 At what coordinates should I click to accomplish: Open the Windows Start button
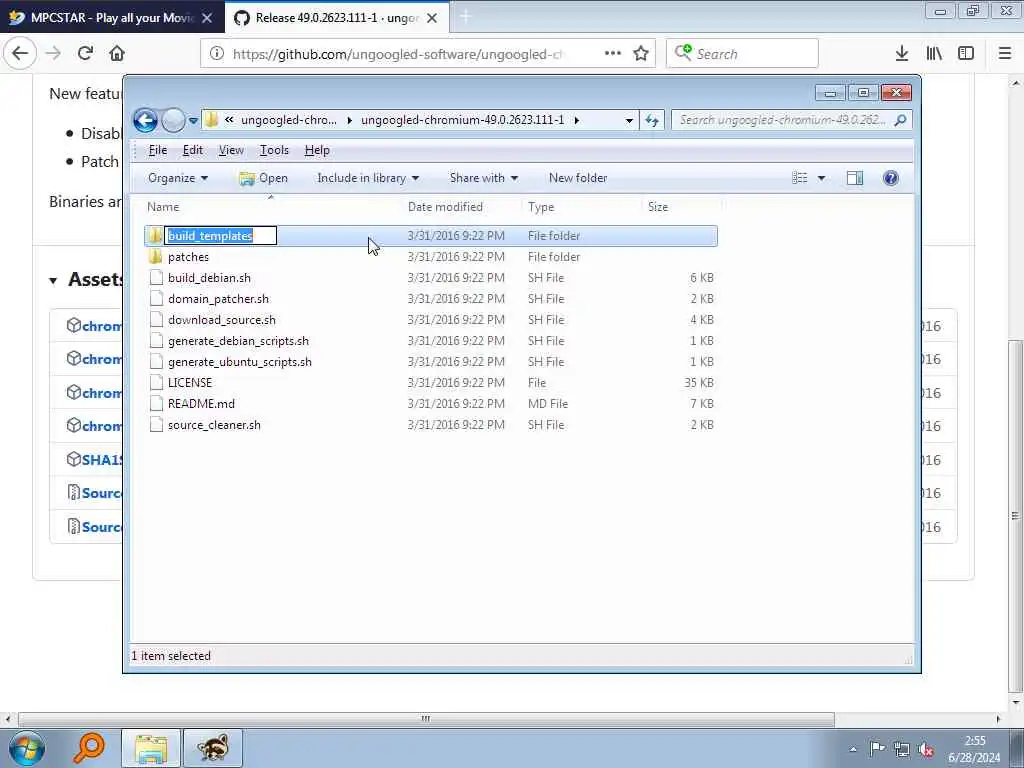27,748
